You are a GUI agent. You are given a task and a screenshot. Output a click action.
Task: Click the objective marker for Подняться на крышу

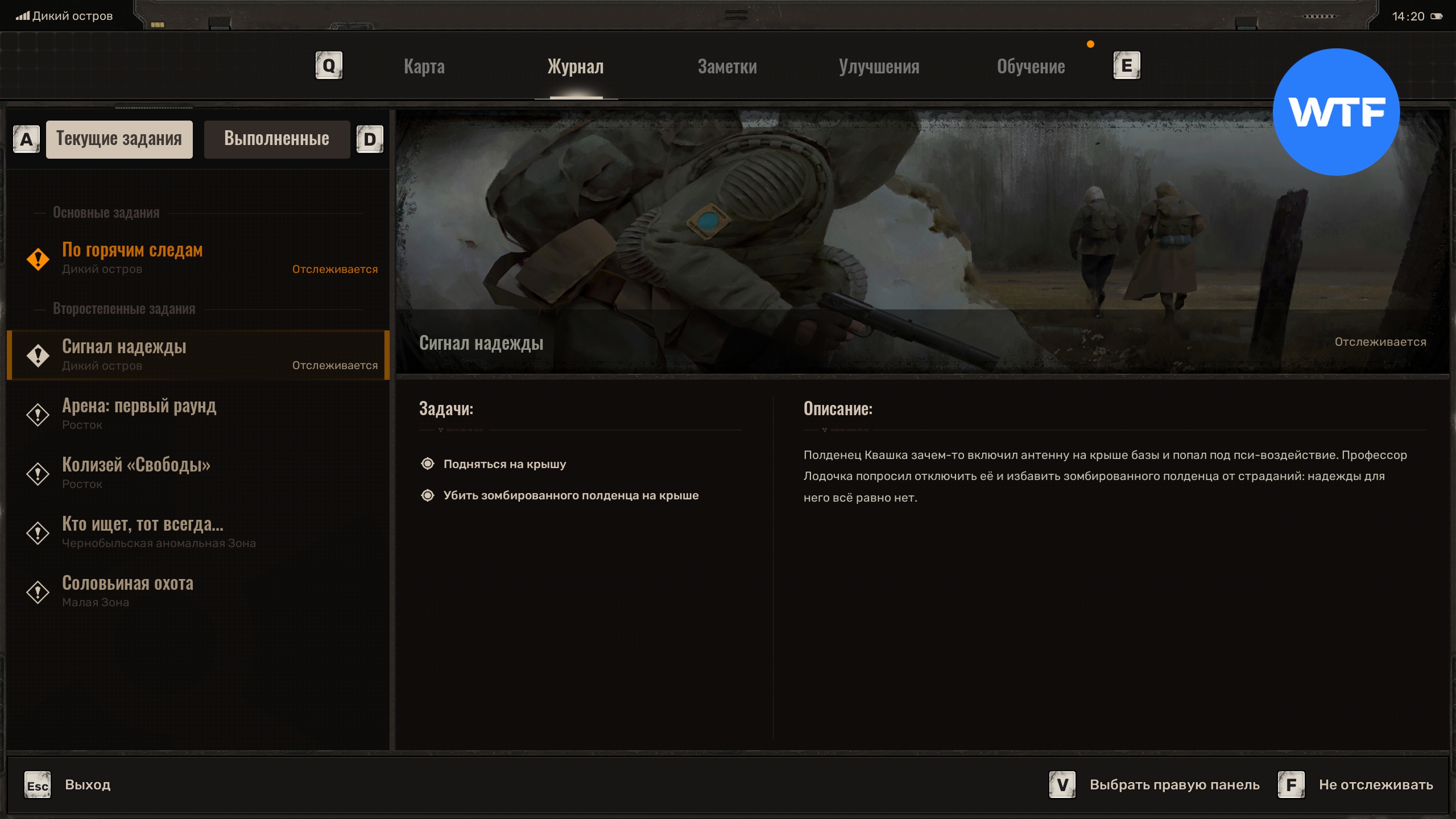coord(428,464)
